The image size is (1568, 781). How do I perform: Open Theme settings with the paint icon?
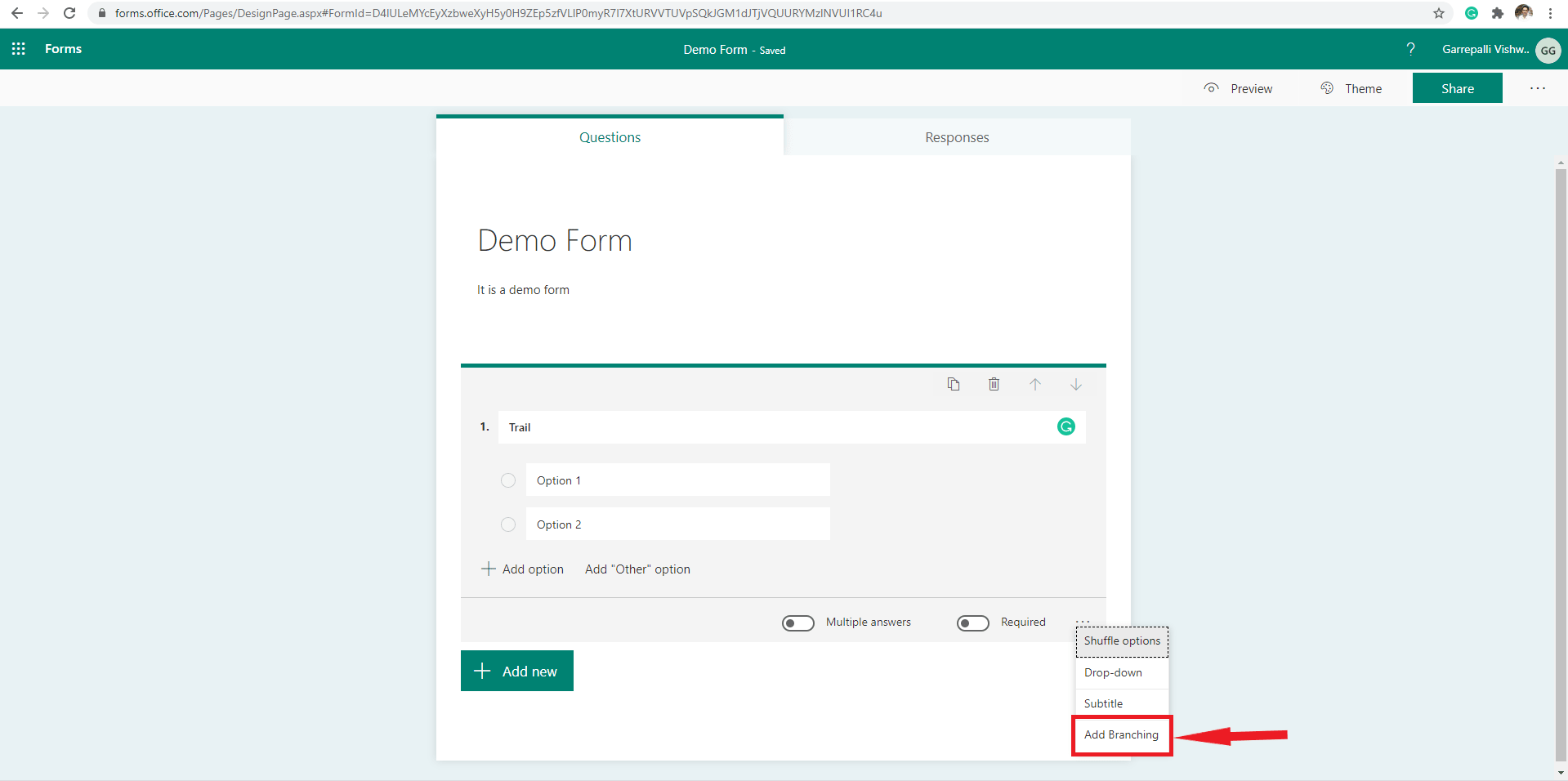1351,88
